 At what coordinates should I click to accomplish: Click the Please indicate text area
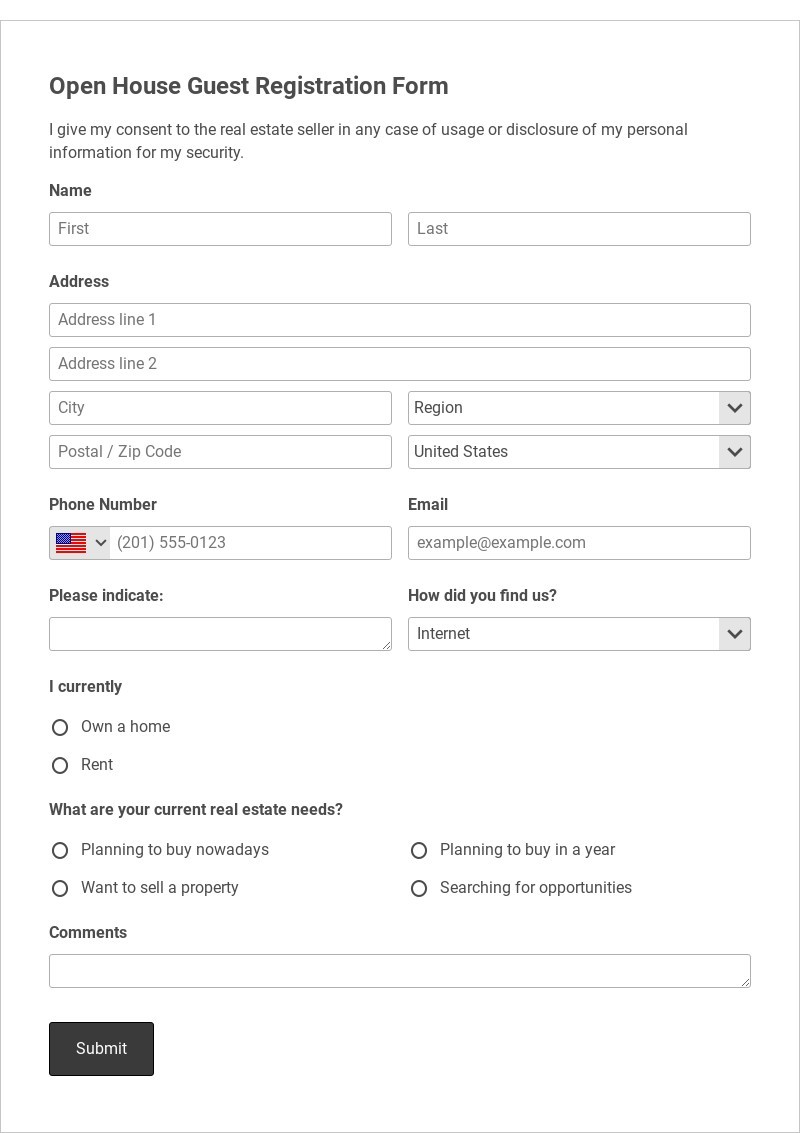[220, 634]
